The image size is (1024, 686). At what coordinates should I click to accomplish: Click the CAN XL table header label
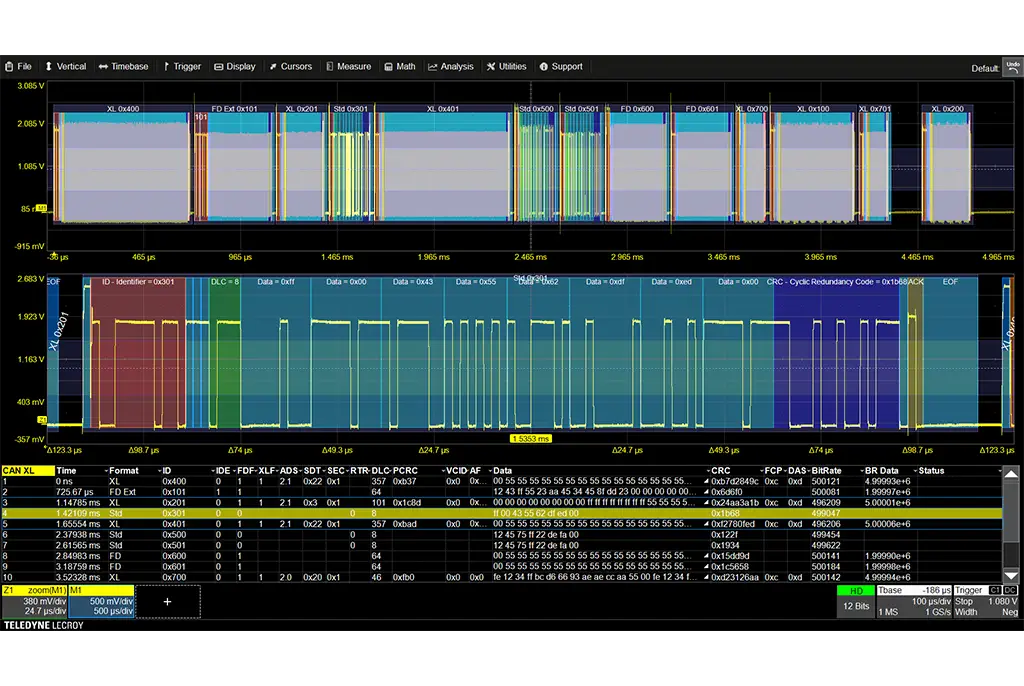pyautogui.click(x=28, y=470)
